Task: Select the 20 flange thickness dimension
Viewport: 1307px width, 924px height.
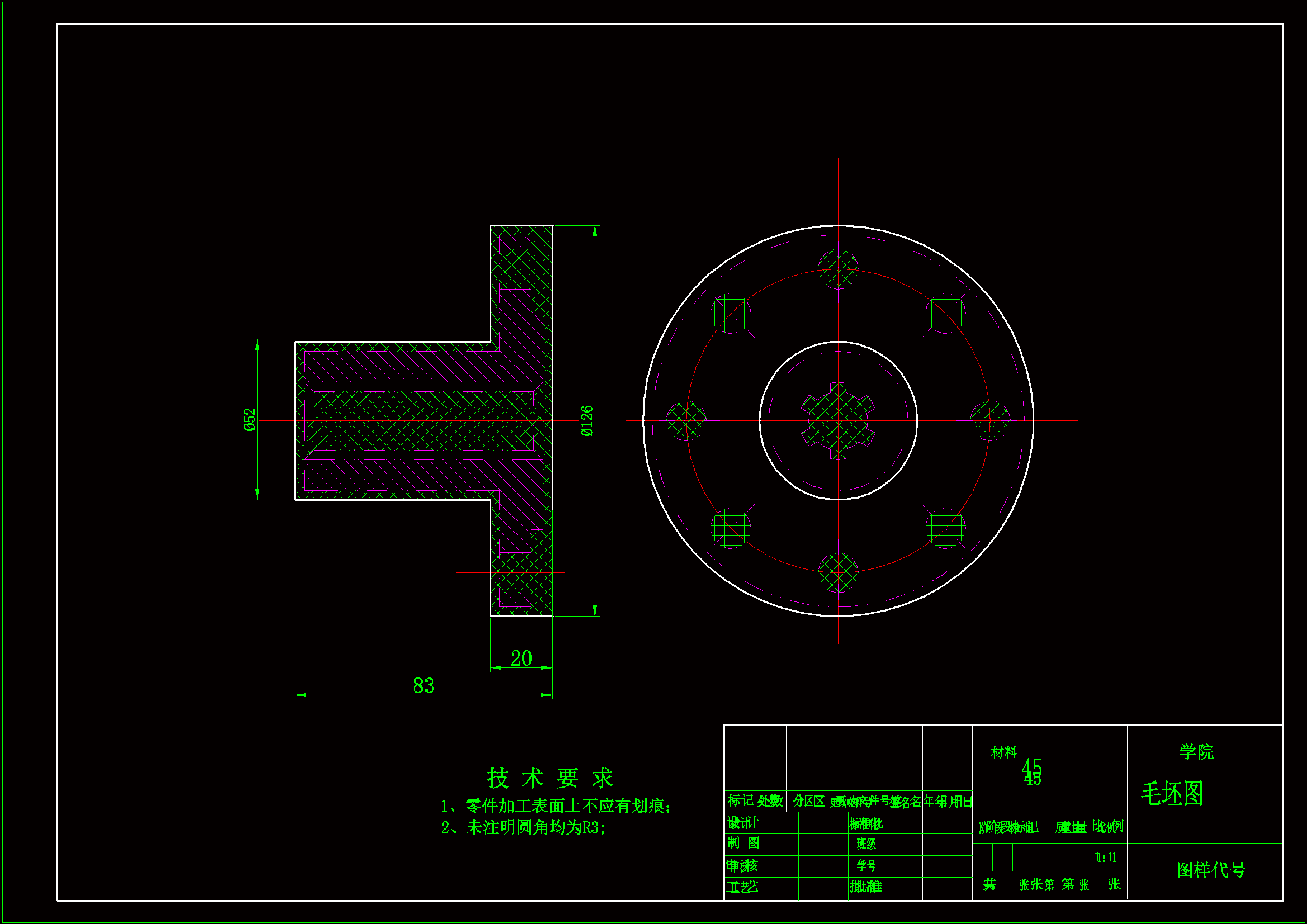Action: tap(521, 658)
